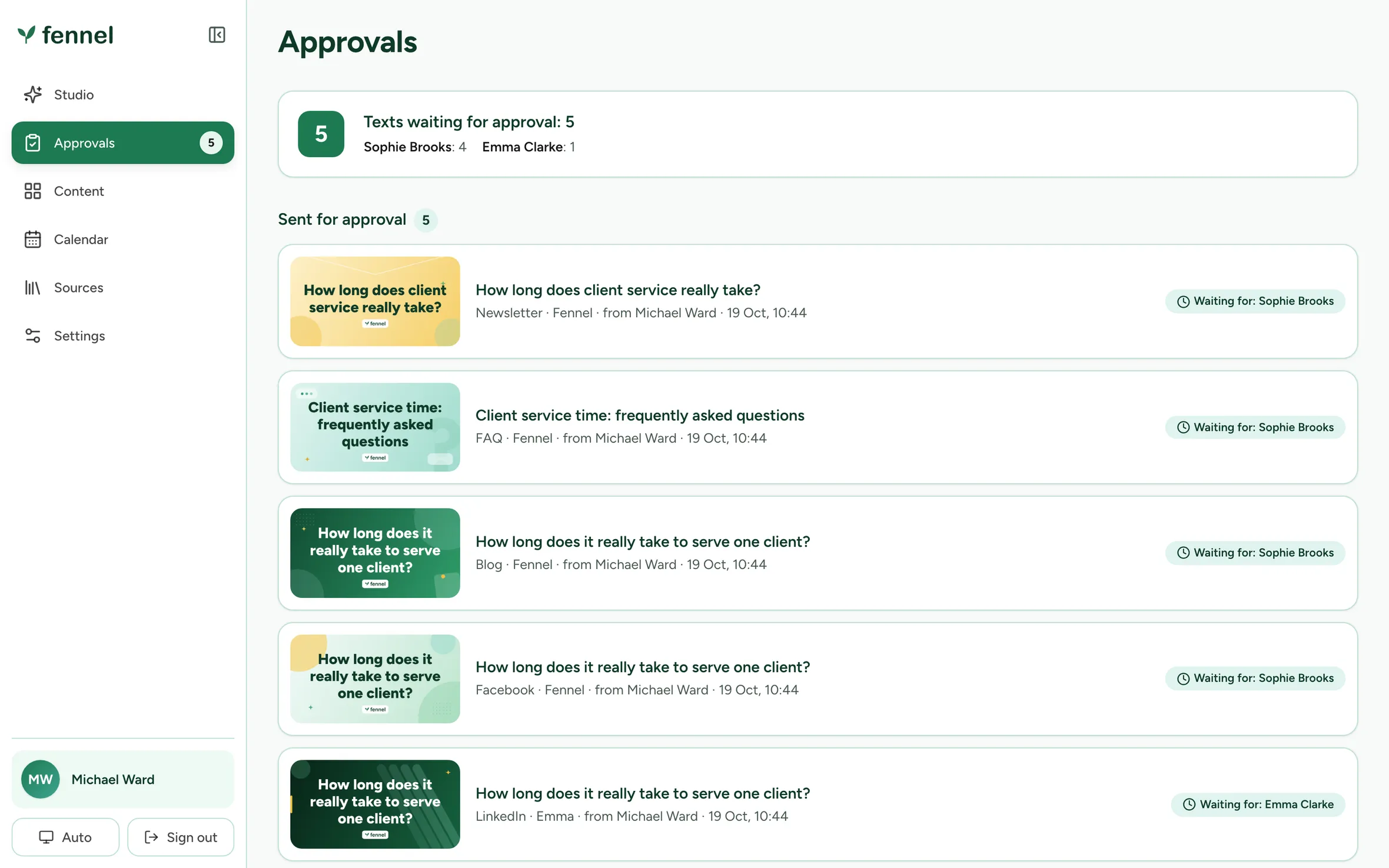Click clock icon on Newsletter row status
1389x868 pixels.
(x=1183, y=301)
